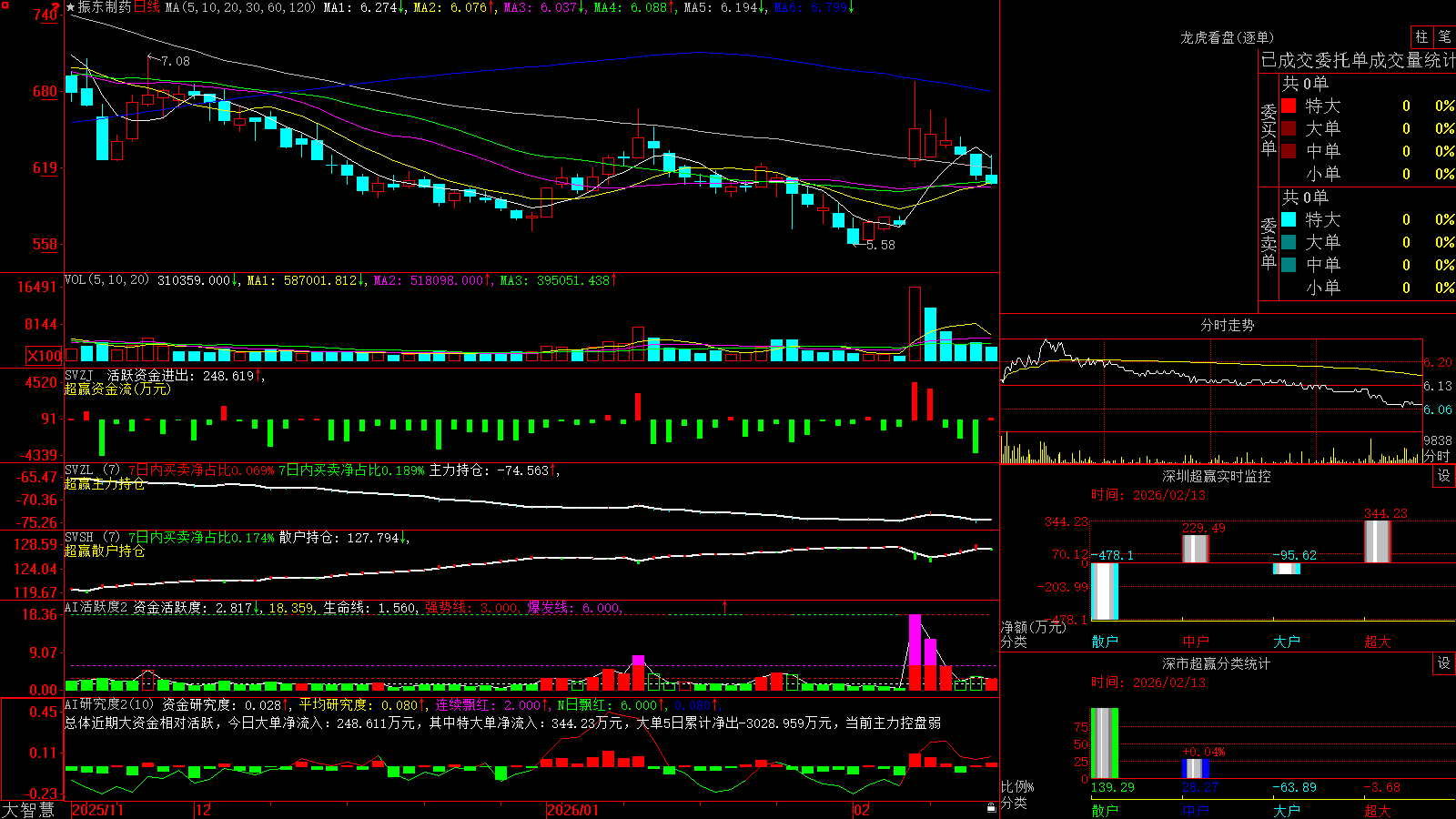The image size is (1456, 819).
Task: Click the AI研究度2(10) indicator name
Action: (109, 704)
